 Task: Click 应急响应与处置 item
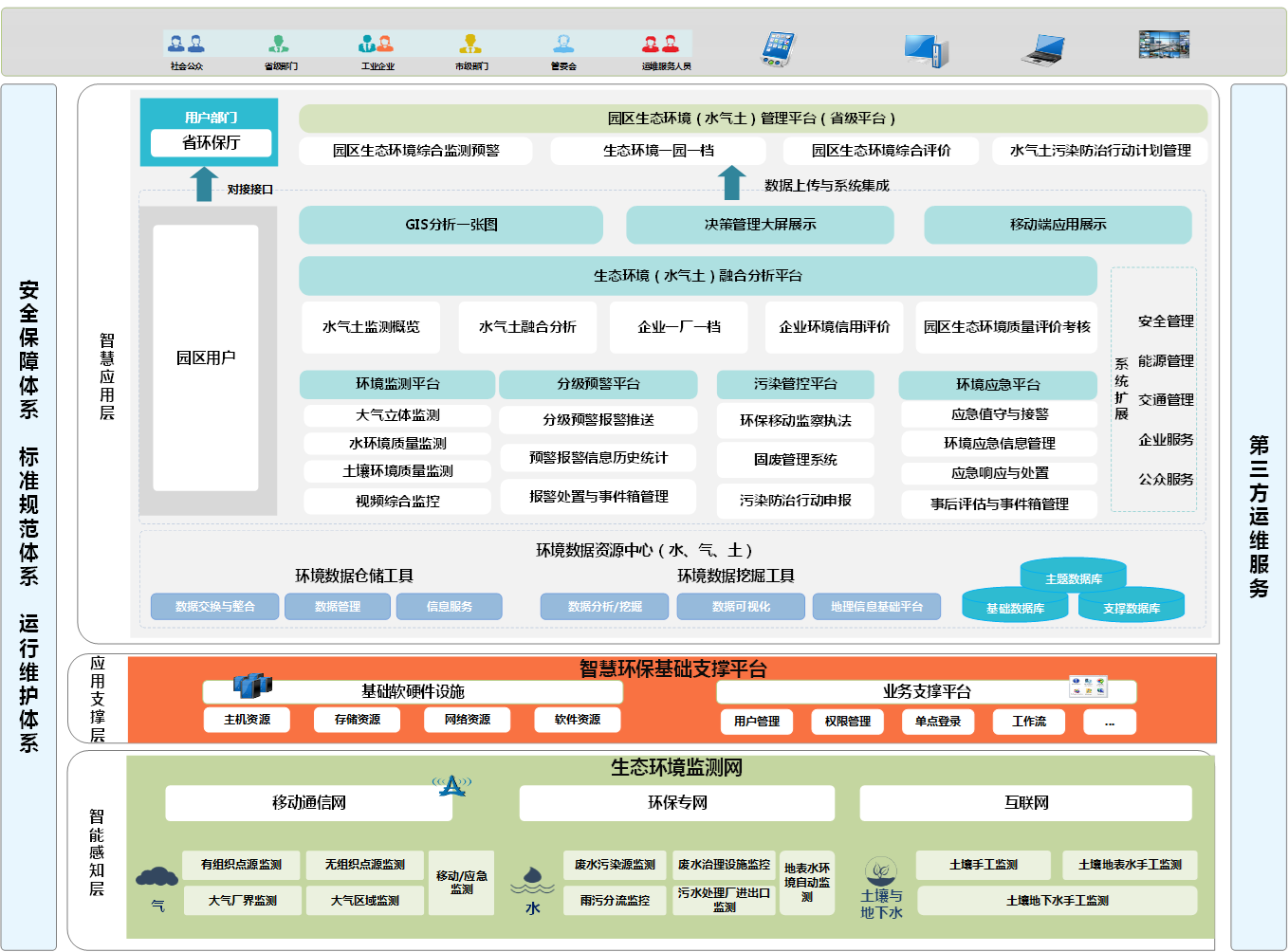[x=1000, y=473]
